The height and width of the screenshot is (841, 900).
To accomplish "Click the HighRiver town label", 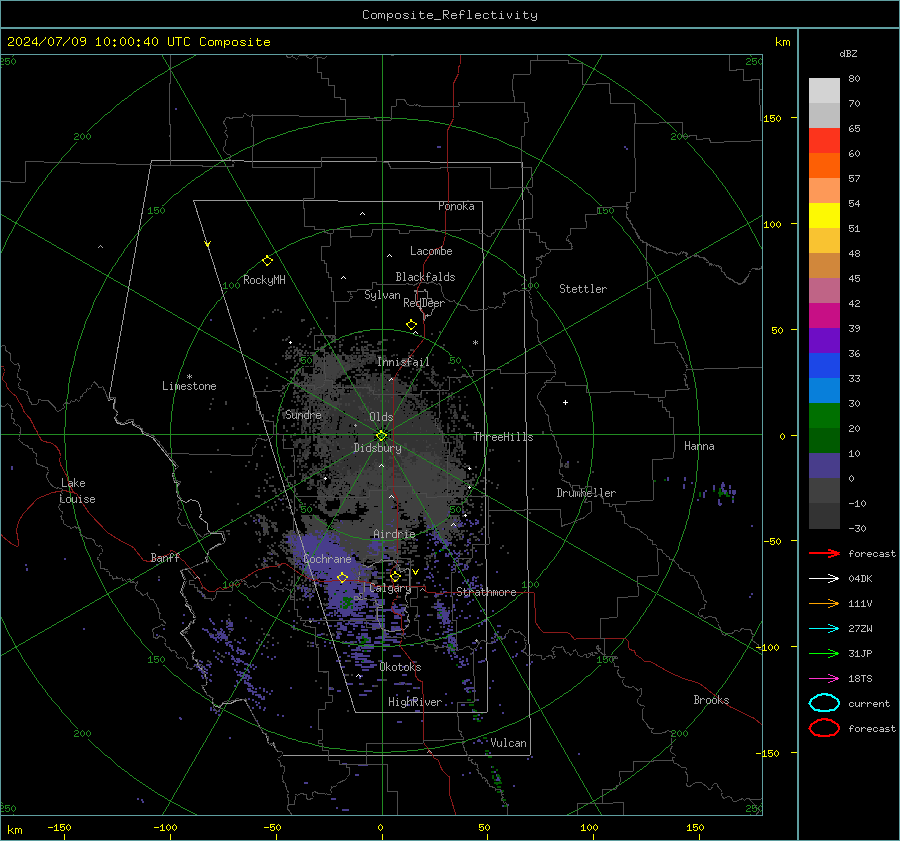I will point(415,702).
